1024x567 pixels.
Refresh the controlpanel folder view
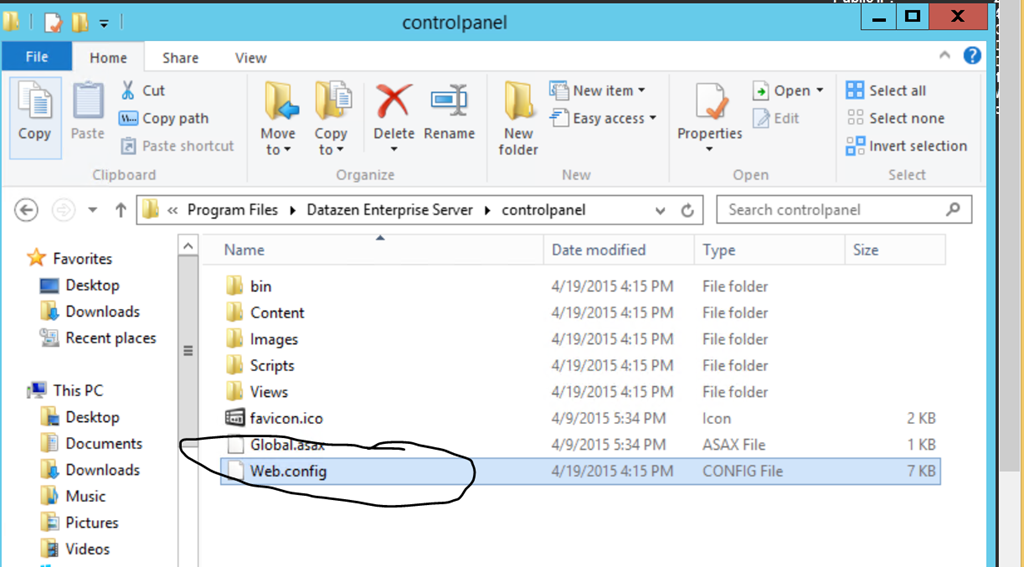pos(687,210)
